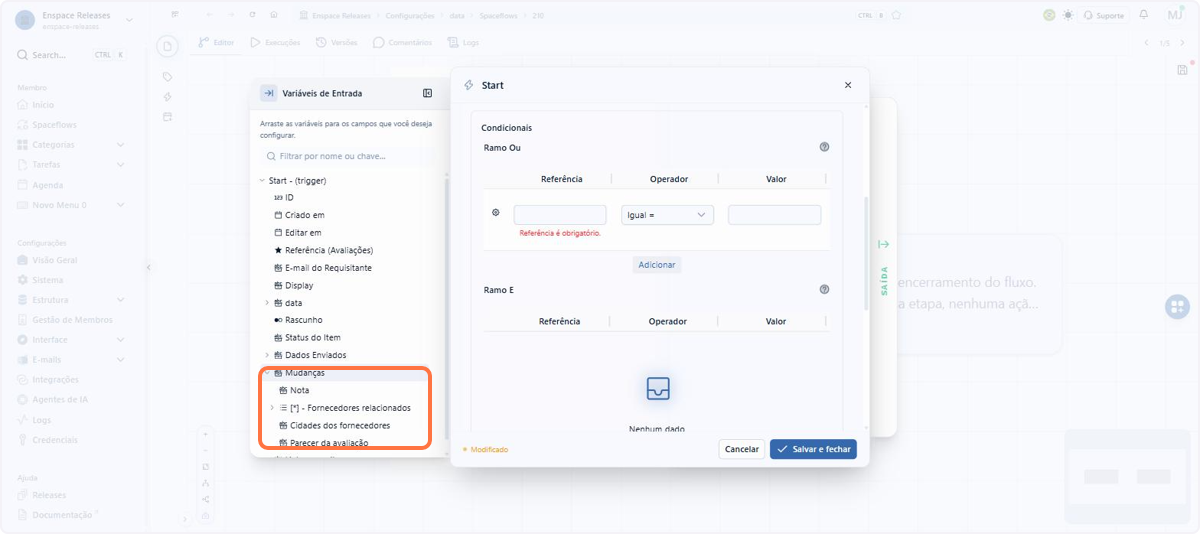Image resolution: width=1200 pixels, height=534 pixels.
Task: Expand the Fornecedores relacionados node
Action: [272, 408]
